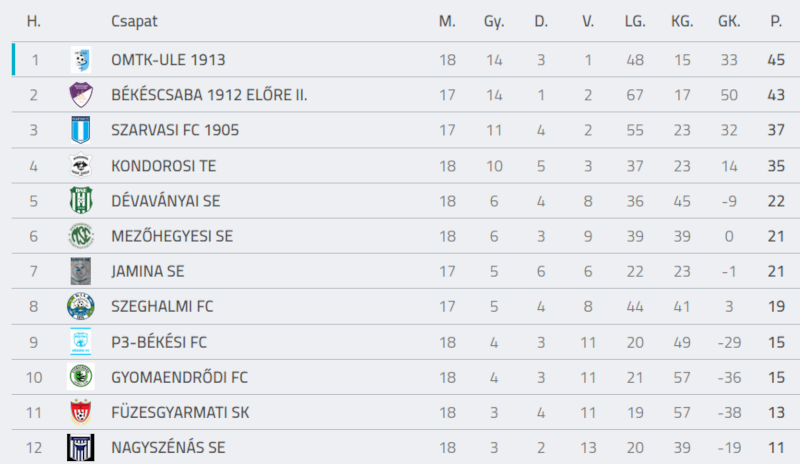Open the SZARVASI FC 1905 team link
The image size is (800, 464).
tap(175, 130)
